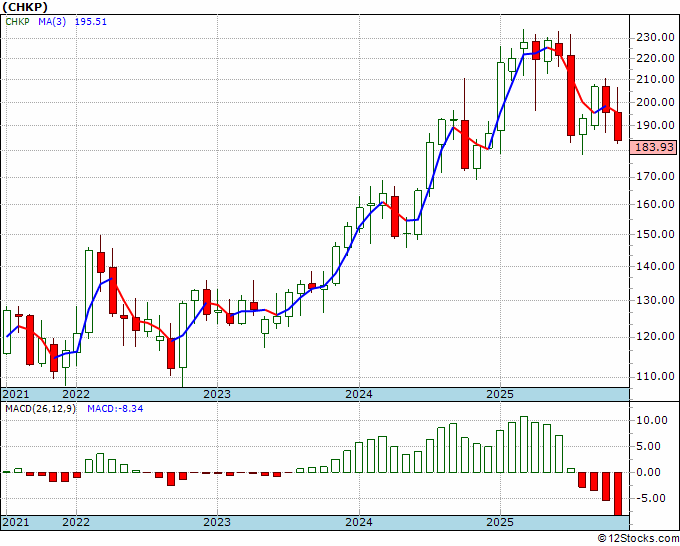Click the 10.00 MACD axis label
The width and height of the screenshot is (680, 546).
(x=652, y=420)
